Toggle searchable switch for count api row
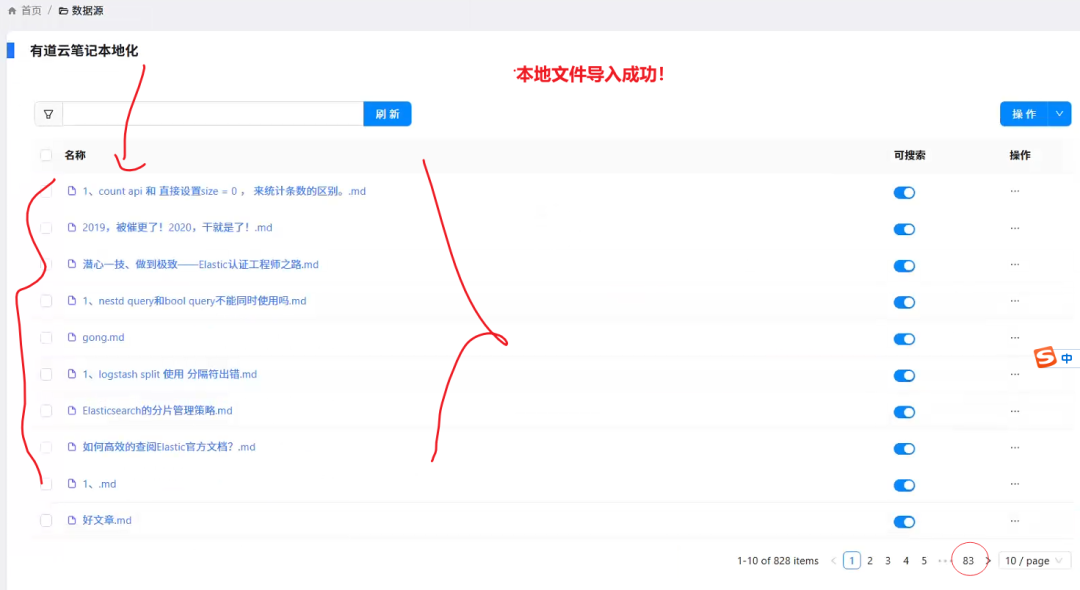Screen dimensions: 1080x590 (x=904, y=193)
